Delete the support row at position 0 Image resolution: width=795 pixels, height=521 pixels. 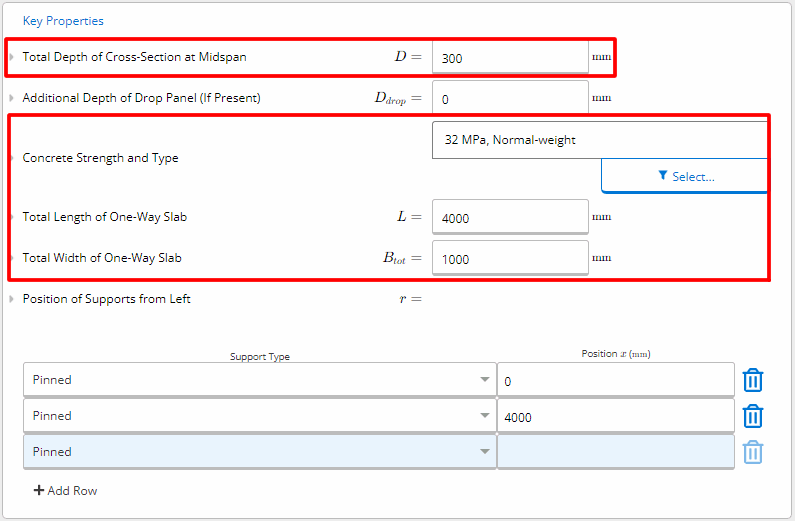pyautogui.click(x=752, y=380)
